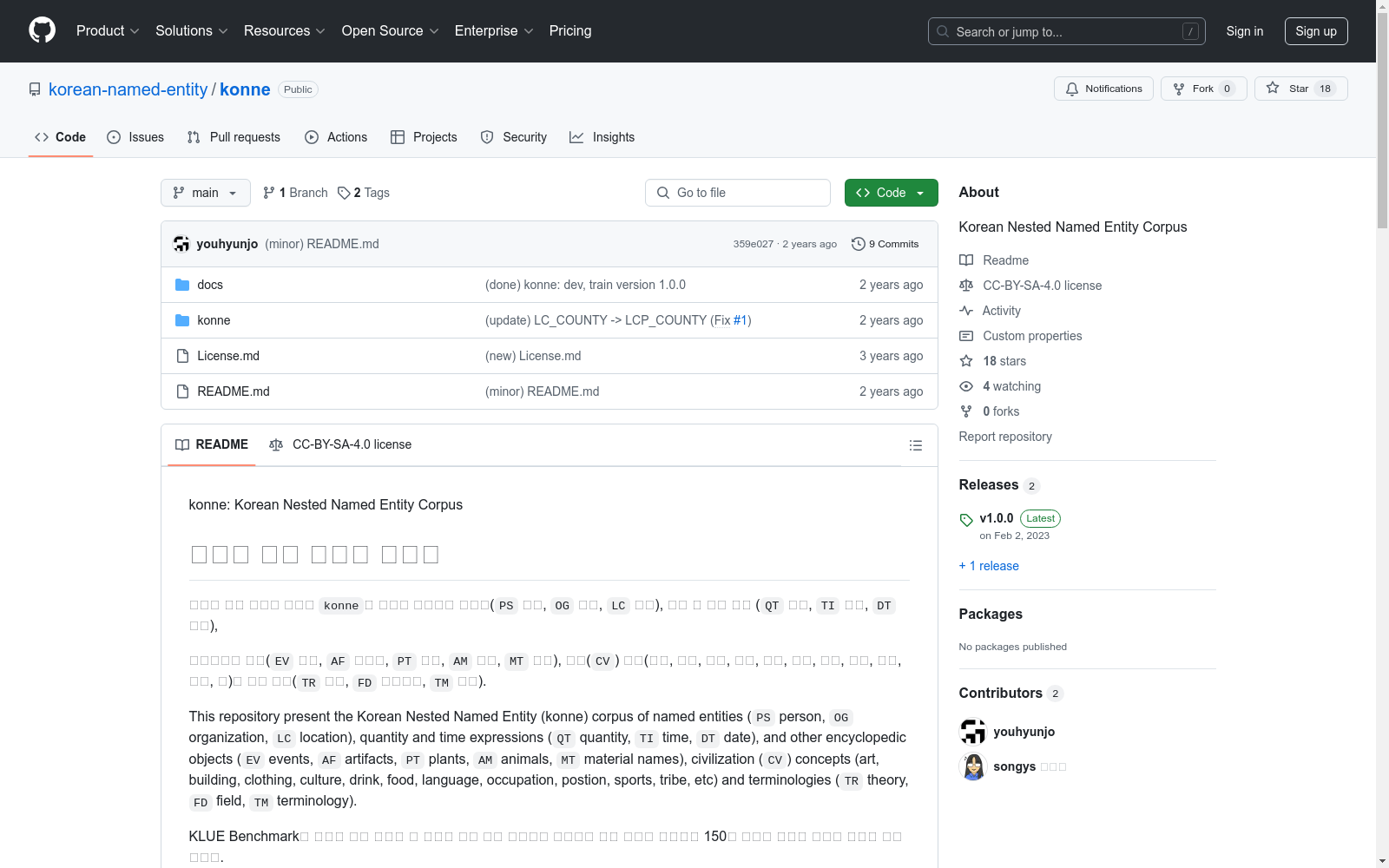The width and height of the screenshot is (1389, 868).
Task: Fork the repository
Action: coord(1203,89)
